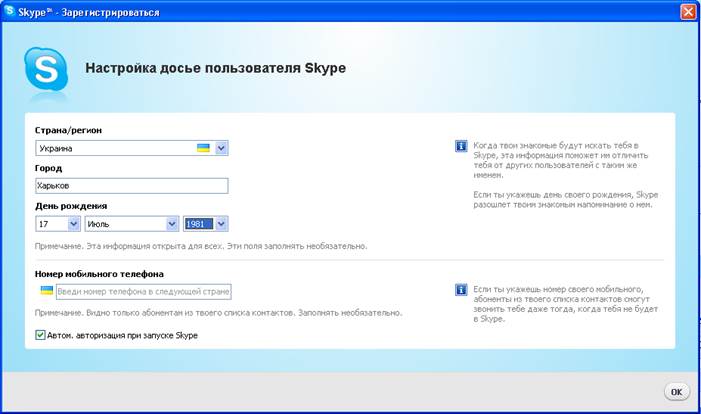This screenshot has width=701, height=414.
Task: Click the large Skype logo in the header
Action: pyautogui.click(x=46, y=69)
